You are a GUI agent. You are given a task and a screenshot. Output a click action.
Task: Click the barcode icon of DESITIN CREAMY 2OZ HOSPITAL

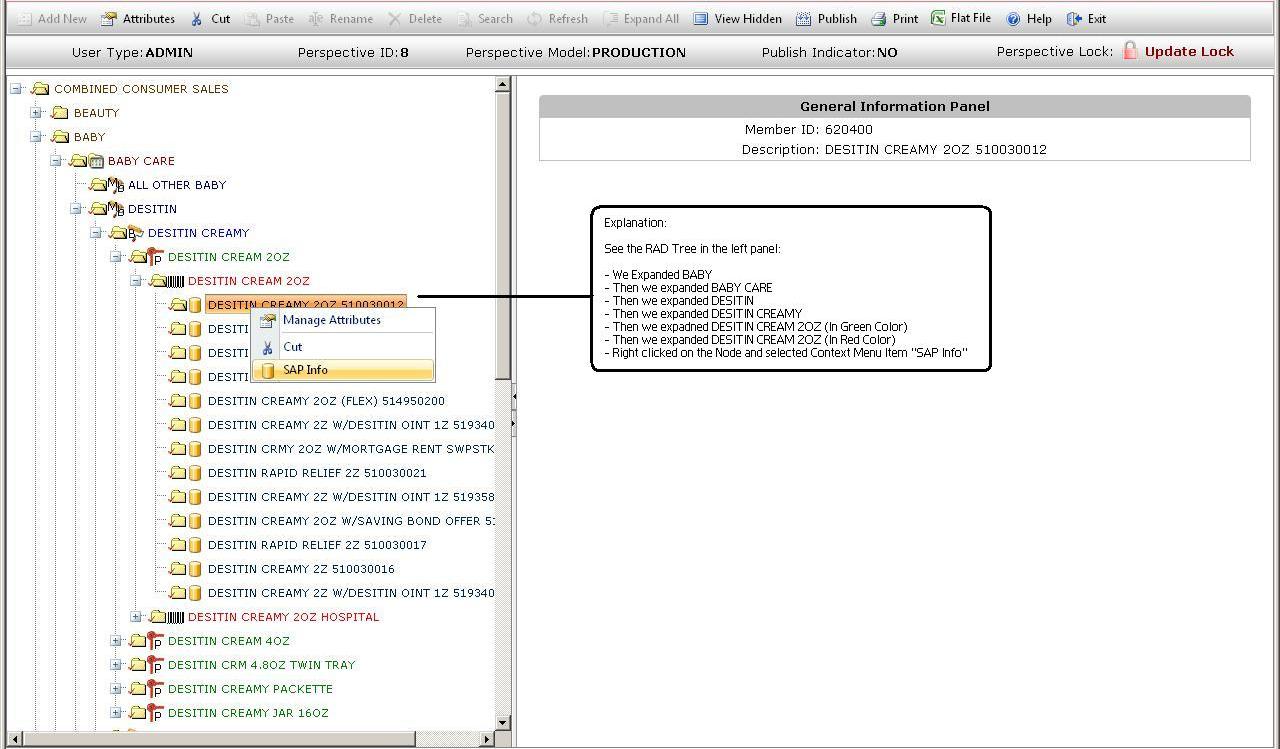click(175, 617)
